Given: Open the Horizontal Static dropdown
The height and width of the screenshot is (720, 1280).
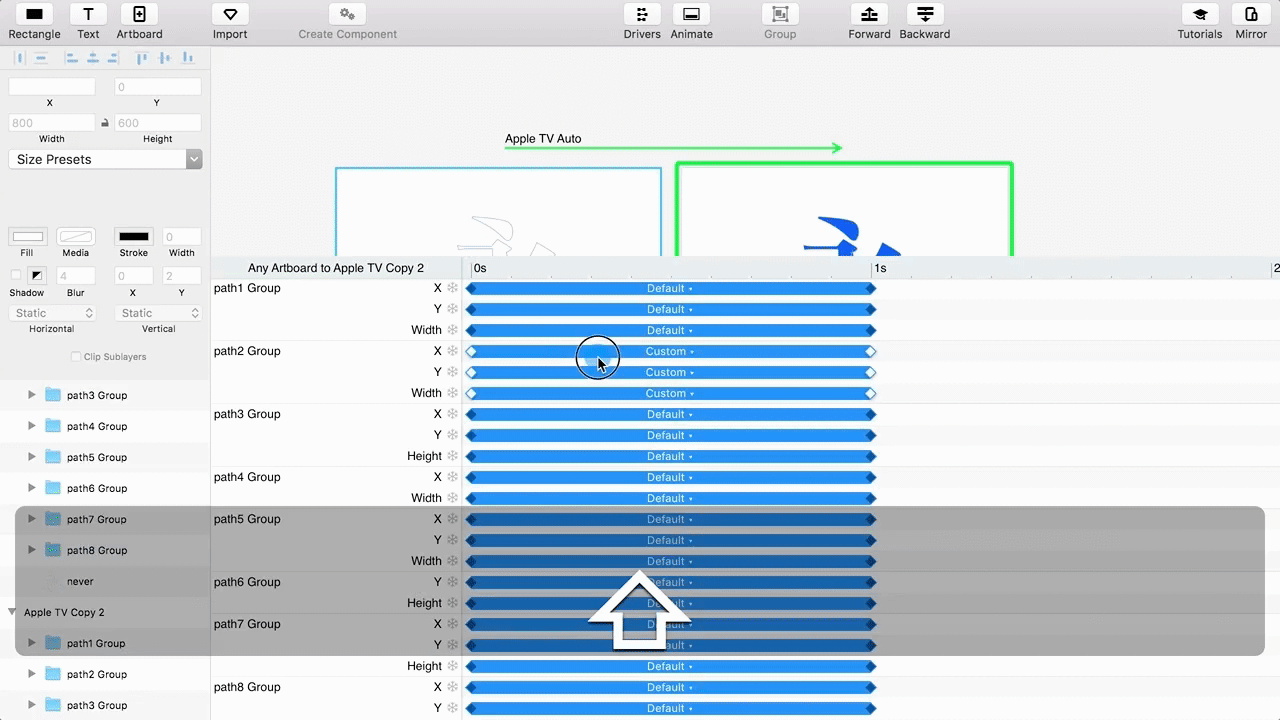Looking at the screenshot, I should [x=52, y=313].
